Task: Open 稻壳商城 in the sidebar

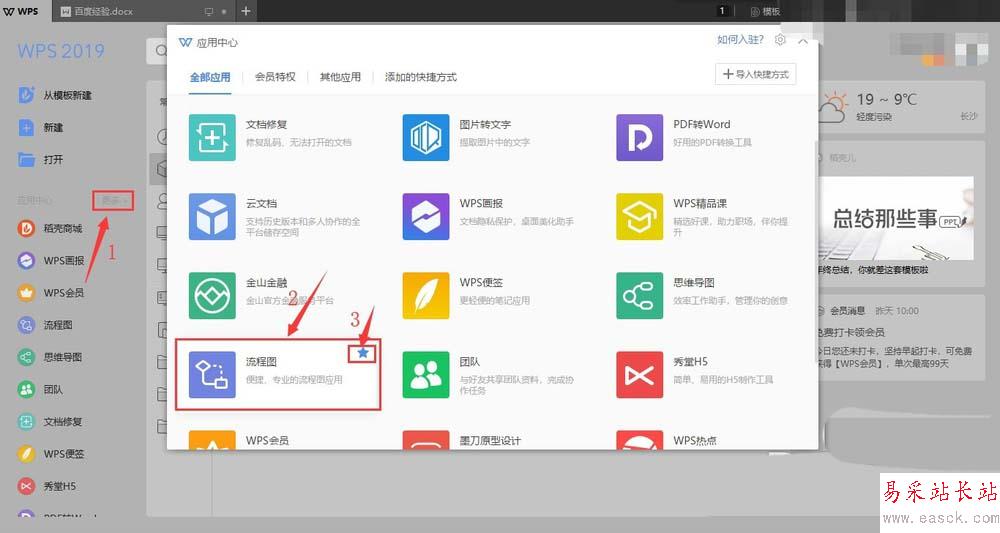Action: [x=50, y=228]
